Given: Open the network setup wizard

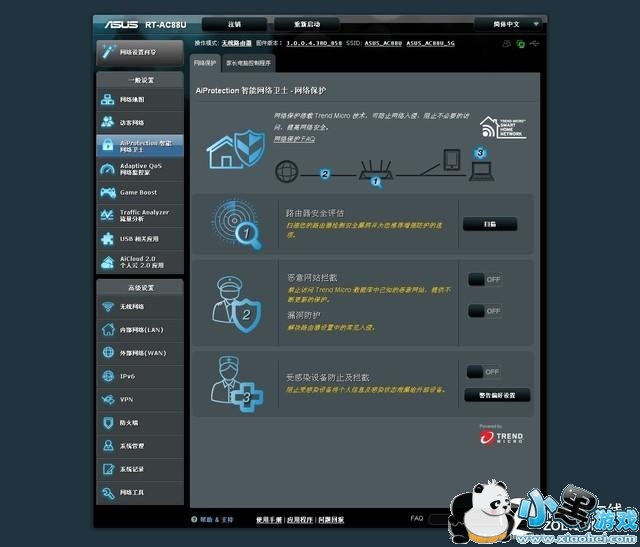Looking at the screenshot, I should coord(140,52).
